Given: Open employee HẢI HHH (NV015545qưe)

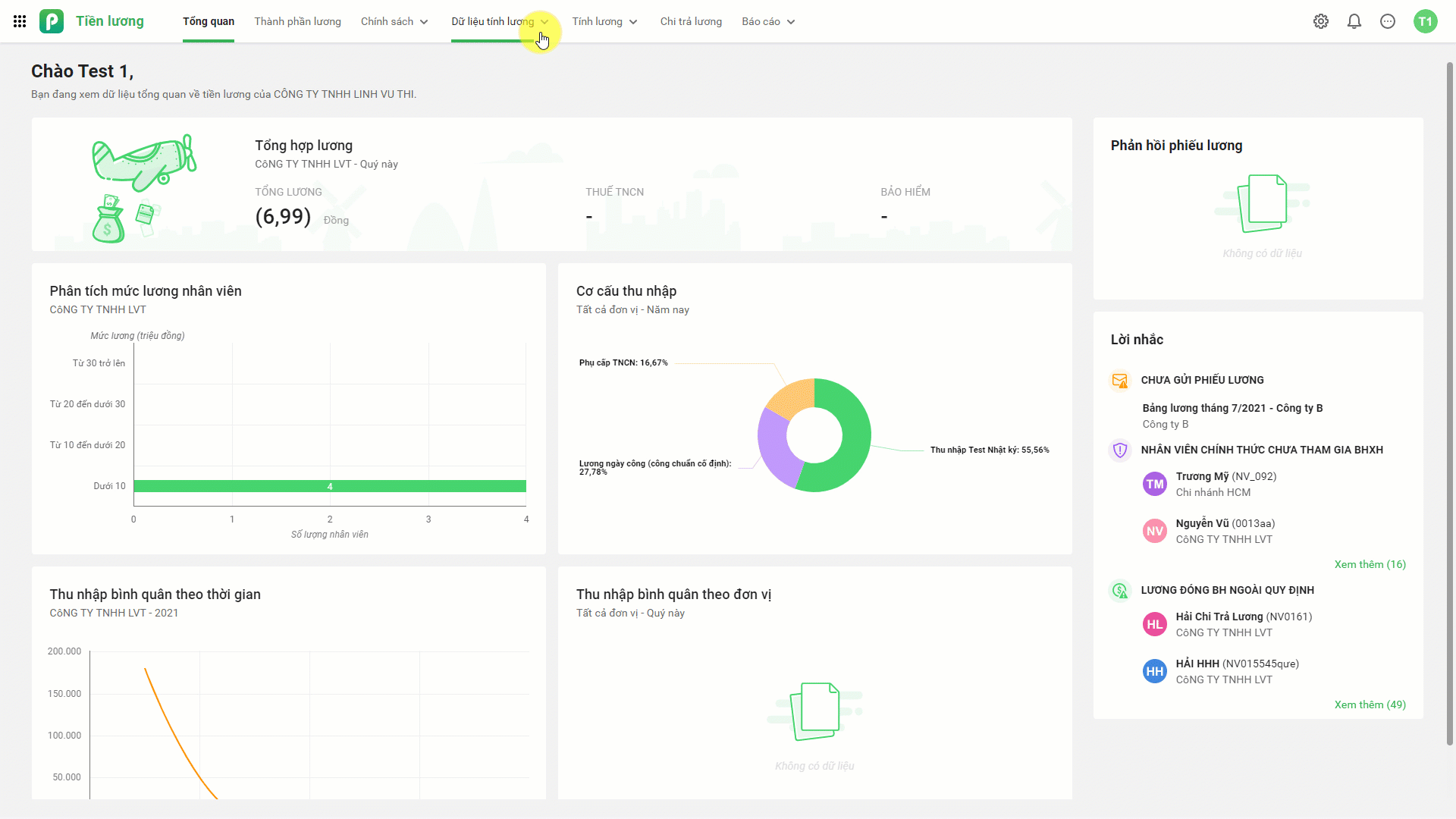Looking at the screenshot, I should (x=1238, y=664).
